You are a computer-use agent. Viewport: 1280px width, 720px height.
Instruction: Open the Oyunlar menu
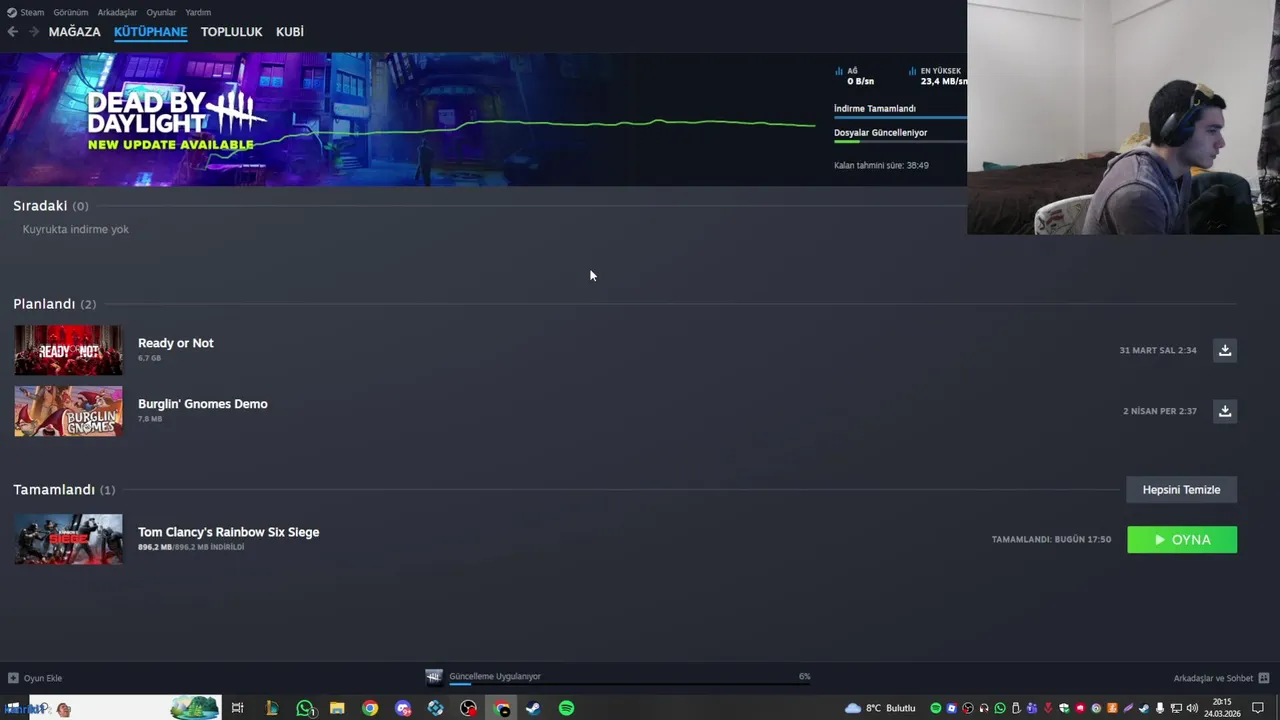161,12
